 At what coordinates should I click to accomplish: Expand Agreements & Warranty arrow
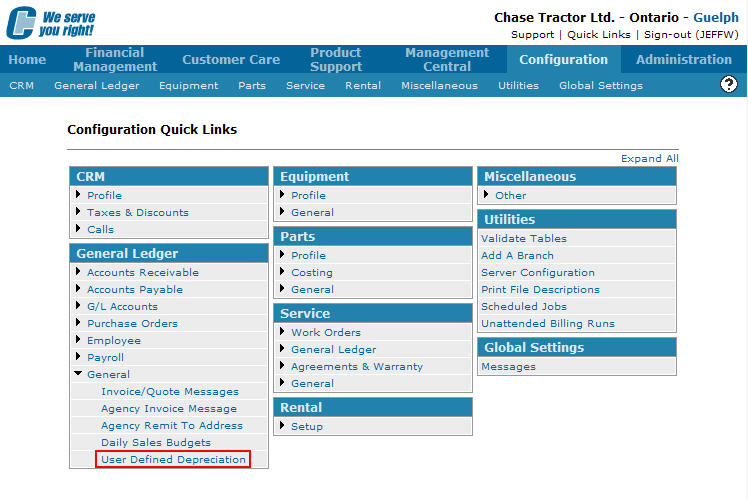(282, 366)
